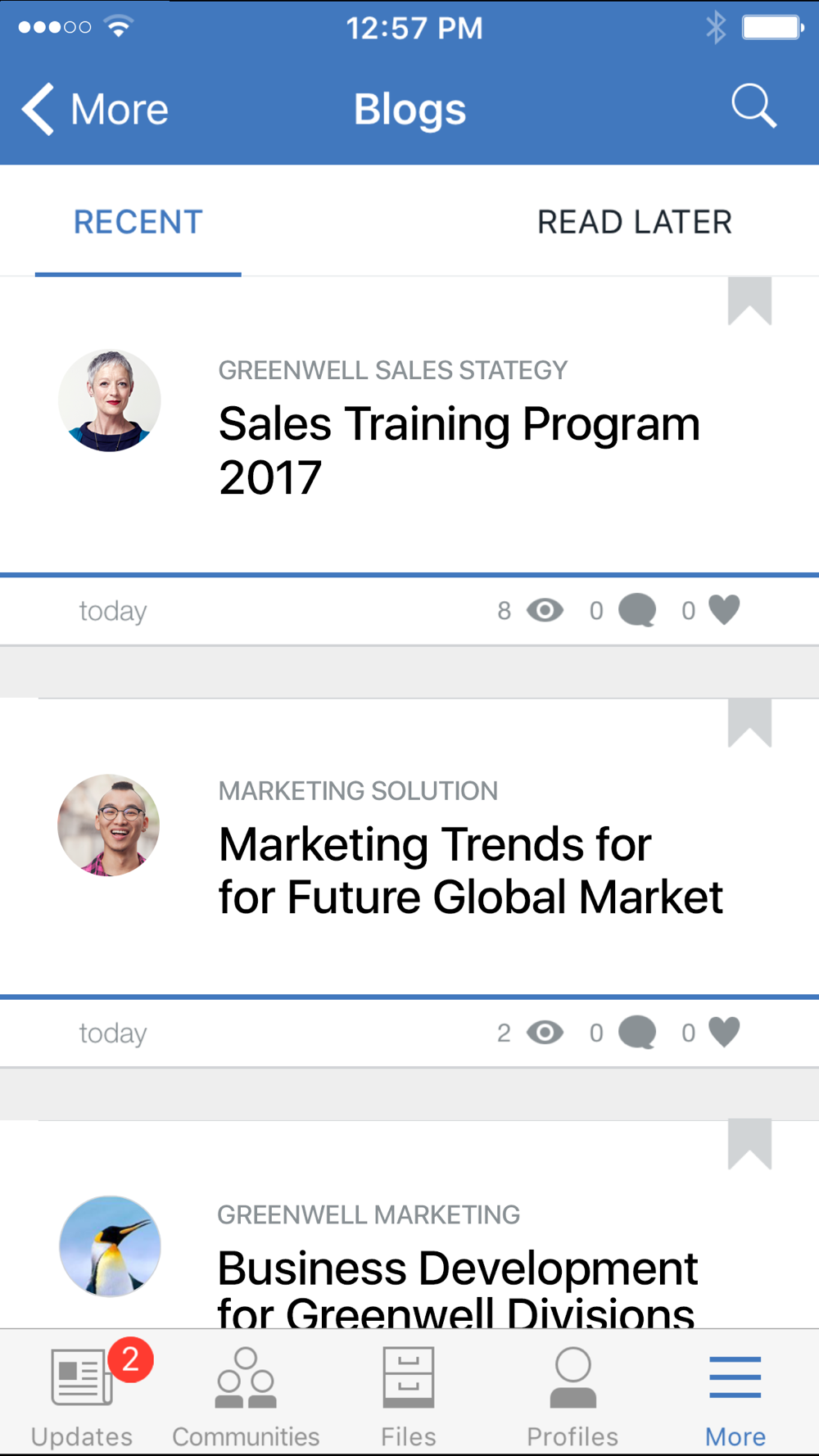Switch to the Read Later tab
The height and width of the screenshot is (1456, 819).
pos(634,222)
